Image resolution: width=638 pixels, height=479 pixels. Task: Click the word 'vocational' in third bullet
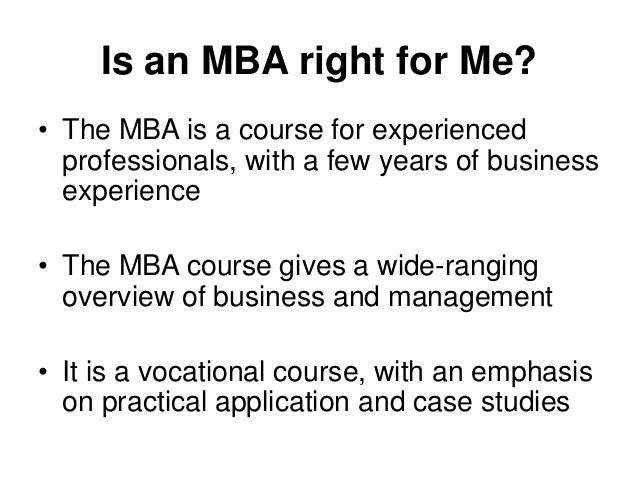pyautogui.click(x=199, y=372)
